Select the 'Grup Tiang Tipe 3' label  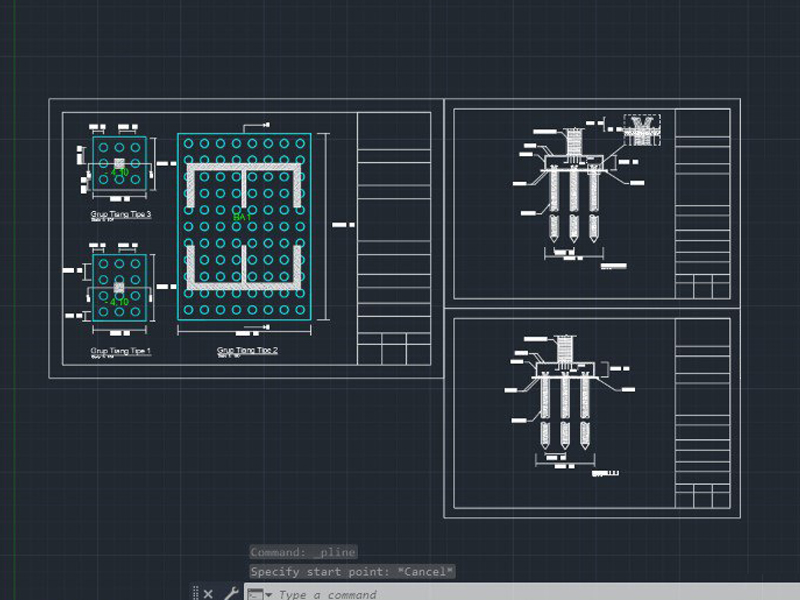click(120, 214)
